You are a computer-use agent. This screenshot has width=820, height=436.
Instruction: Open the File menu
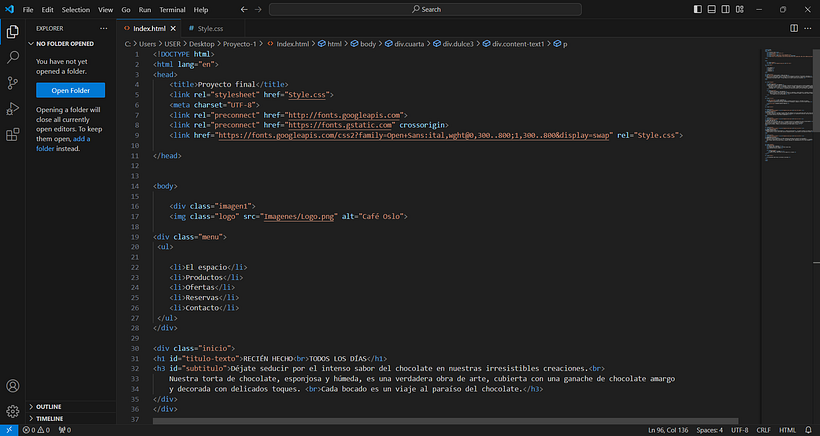point(28,9)
